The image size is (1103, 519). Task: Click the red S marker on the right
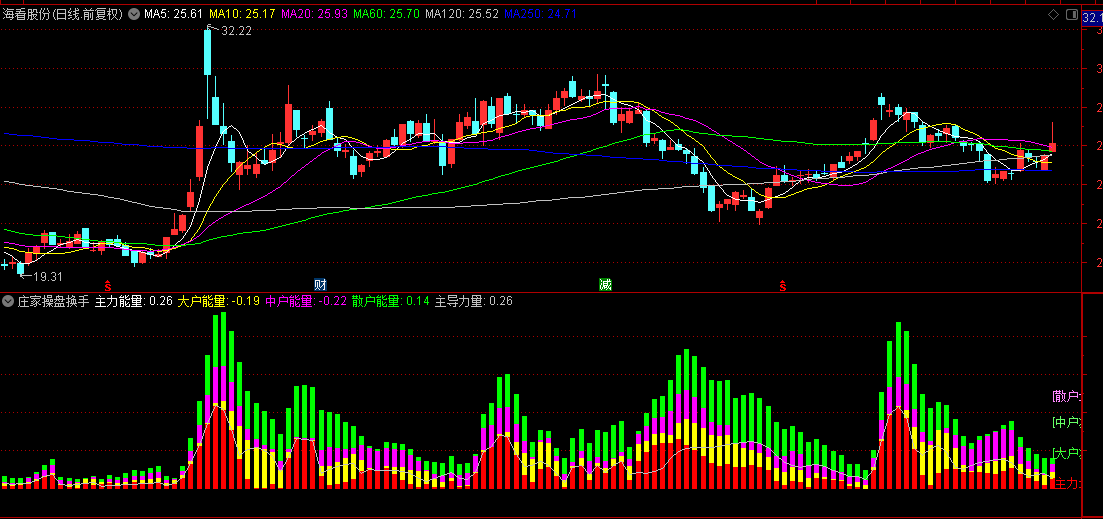pyautogui.click(x=782, y=285)
